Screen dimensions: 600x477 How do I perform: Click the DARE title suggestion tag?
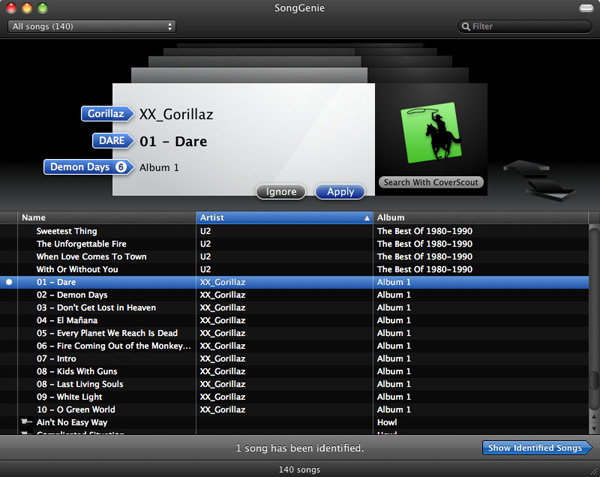pos(113,141)
